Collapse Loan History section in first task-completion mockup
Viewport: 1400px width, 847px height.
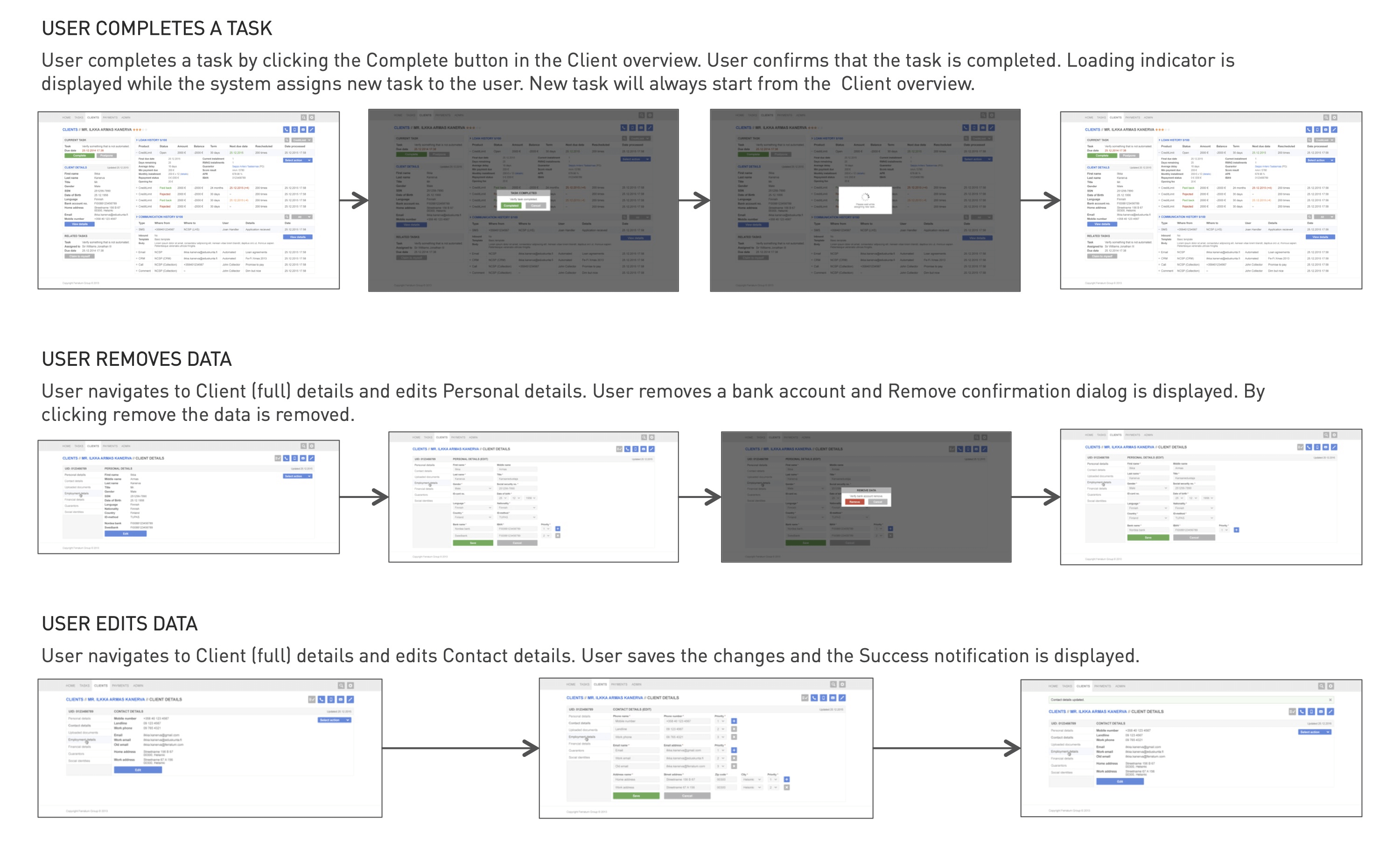tap(137, 140)
